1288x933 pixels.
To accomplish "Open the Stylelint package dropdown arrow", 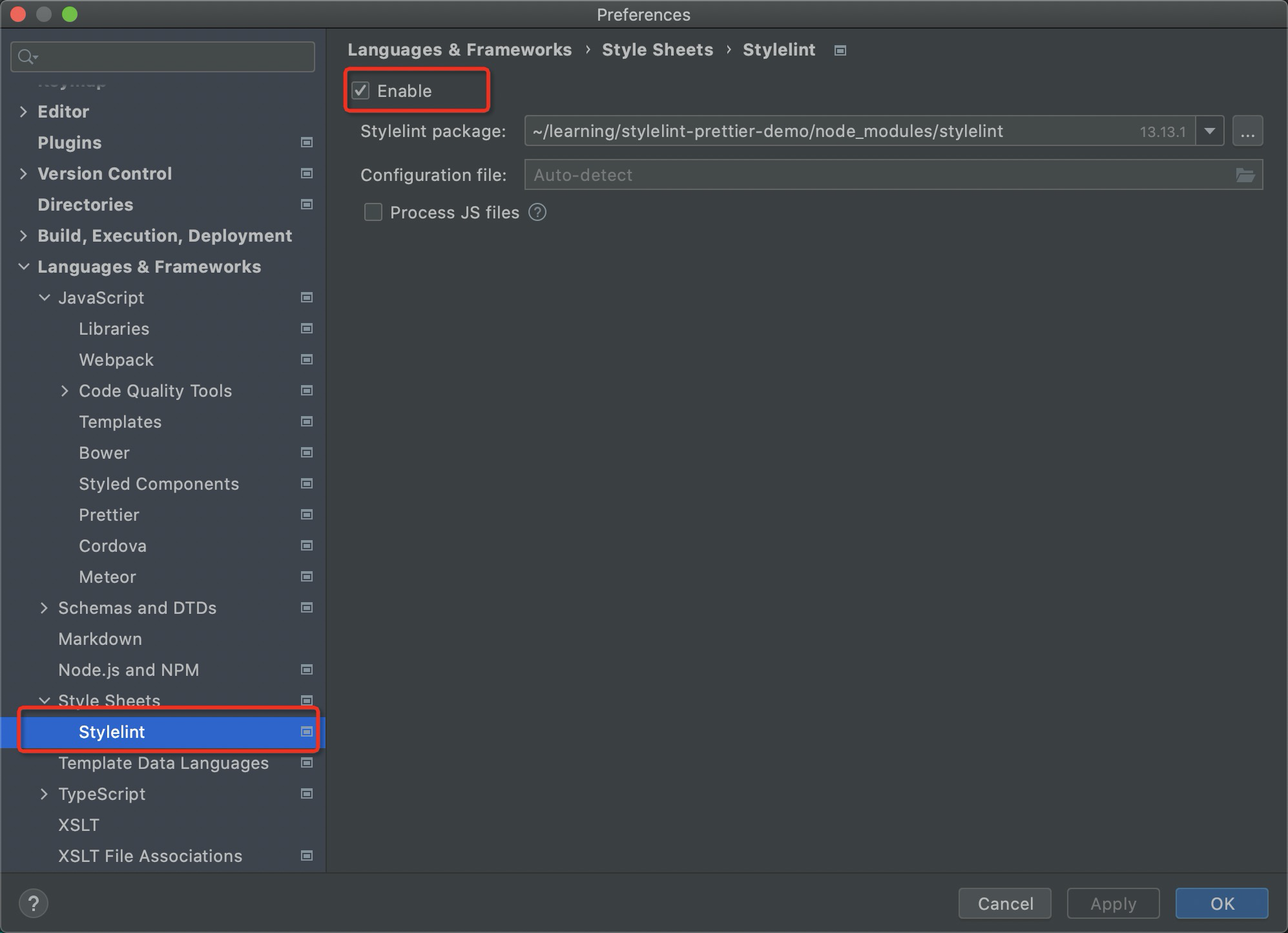I will [1210, 131].
